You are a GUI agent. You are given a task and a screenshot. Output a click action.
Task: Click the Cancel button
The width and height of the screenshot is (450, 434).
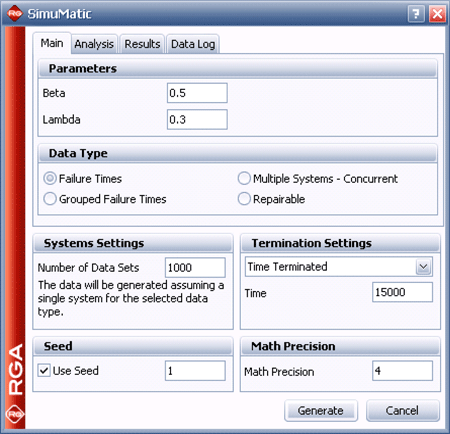pos(403,411)
